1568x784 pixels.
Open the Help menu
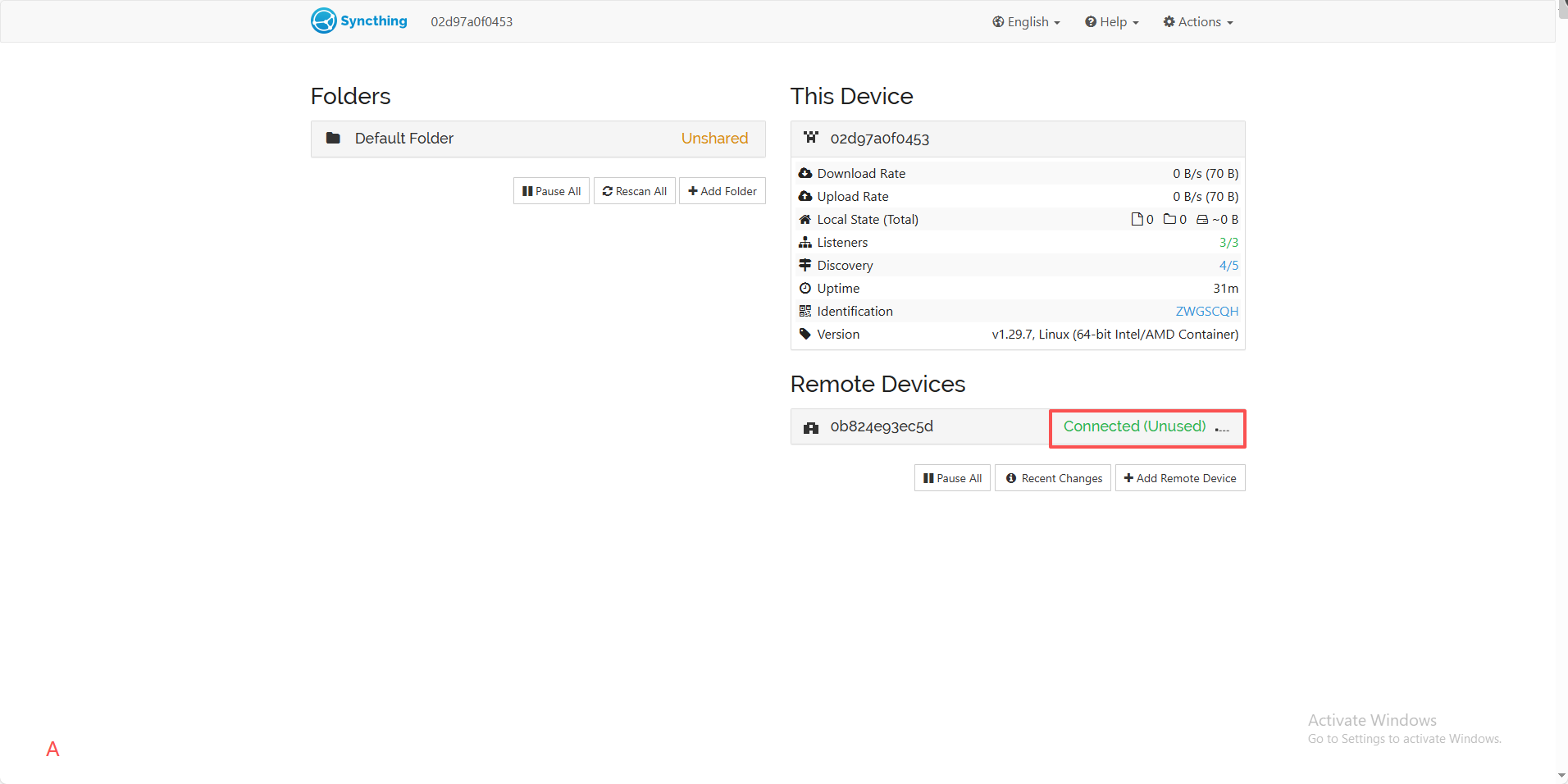[1111, 21]
